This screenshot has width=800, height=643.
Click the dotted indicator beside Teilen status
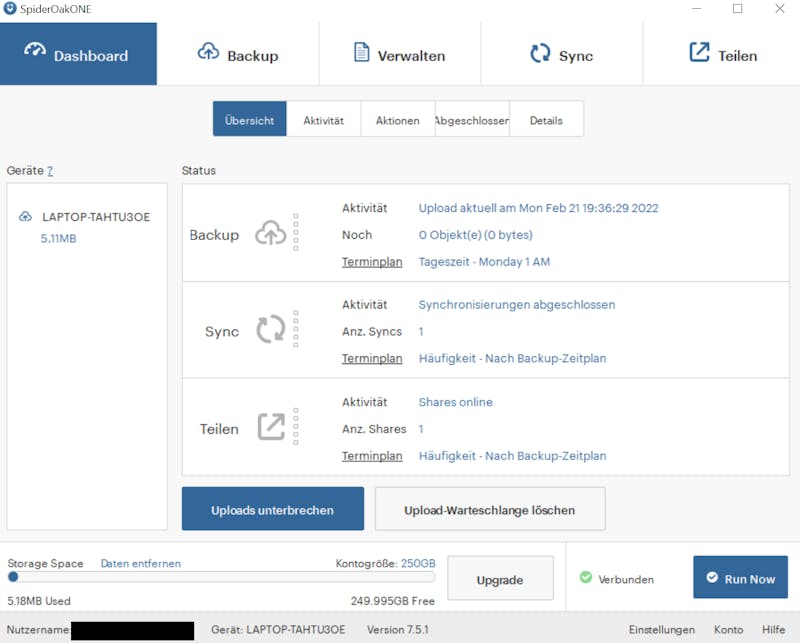[x=296, y=427]
